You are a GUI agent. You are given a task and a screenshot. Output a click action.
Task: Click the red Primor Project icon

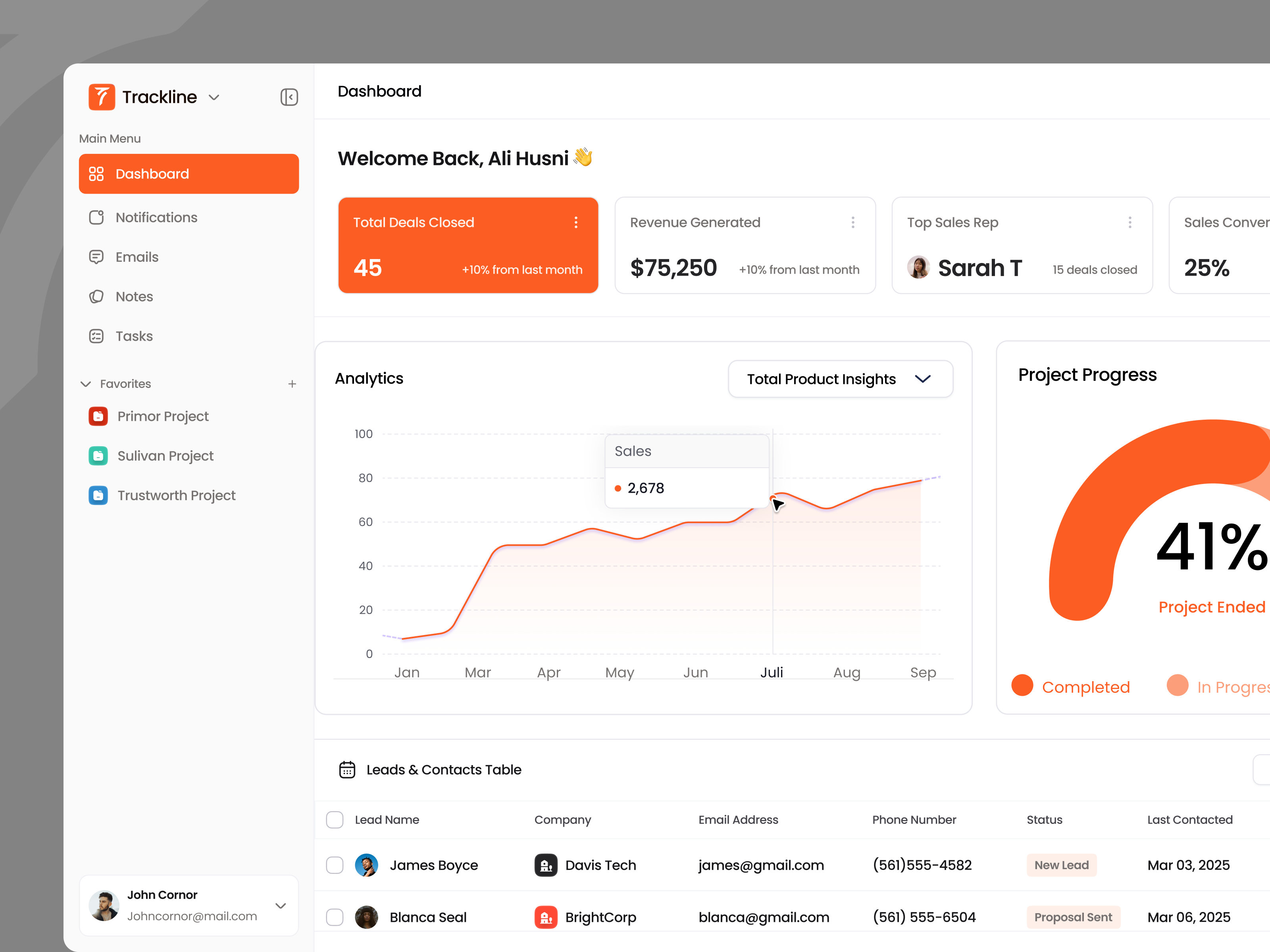98,416
